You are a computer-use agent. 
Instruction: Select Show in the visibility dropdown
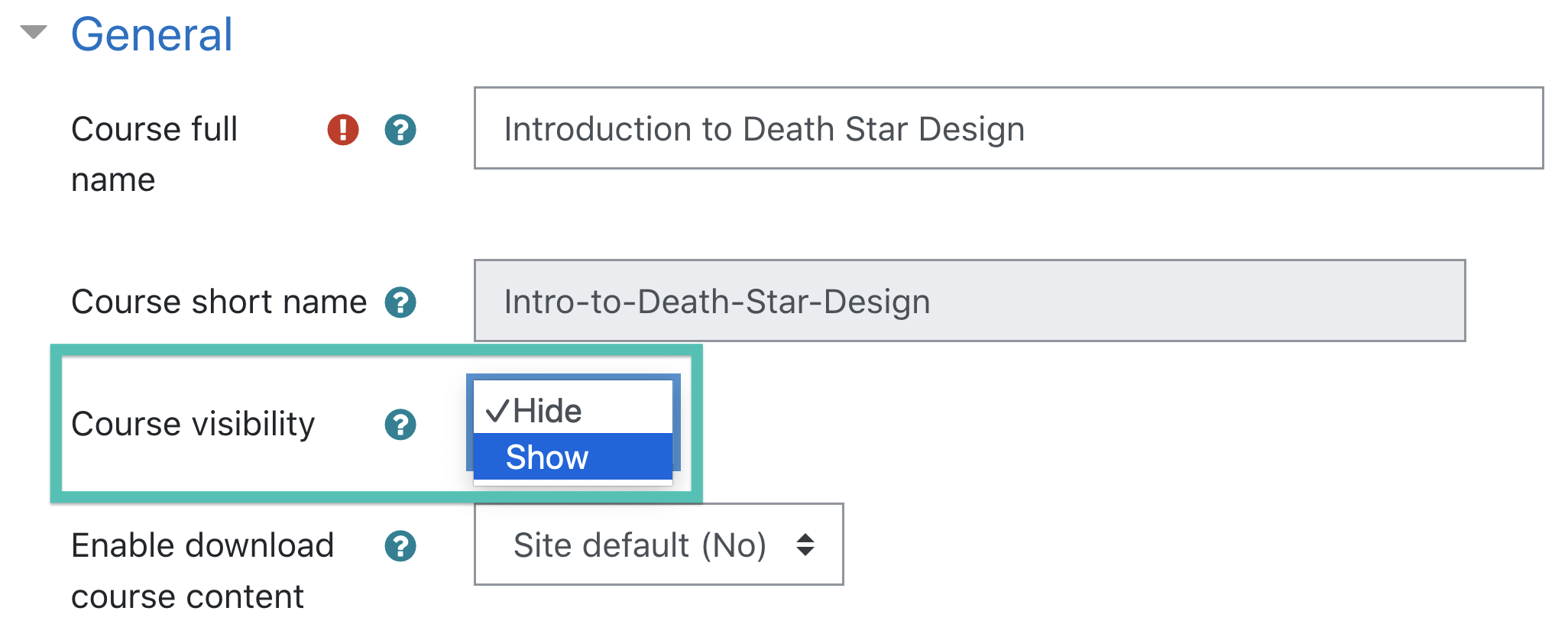tap(547, 457)
